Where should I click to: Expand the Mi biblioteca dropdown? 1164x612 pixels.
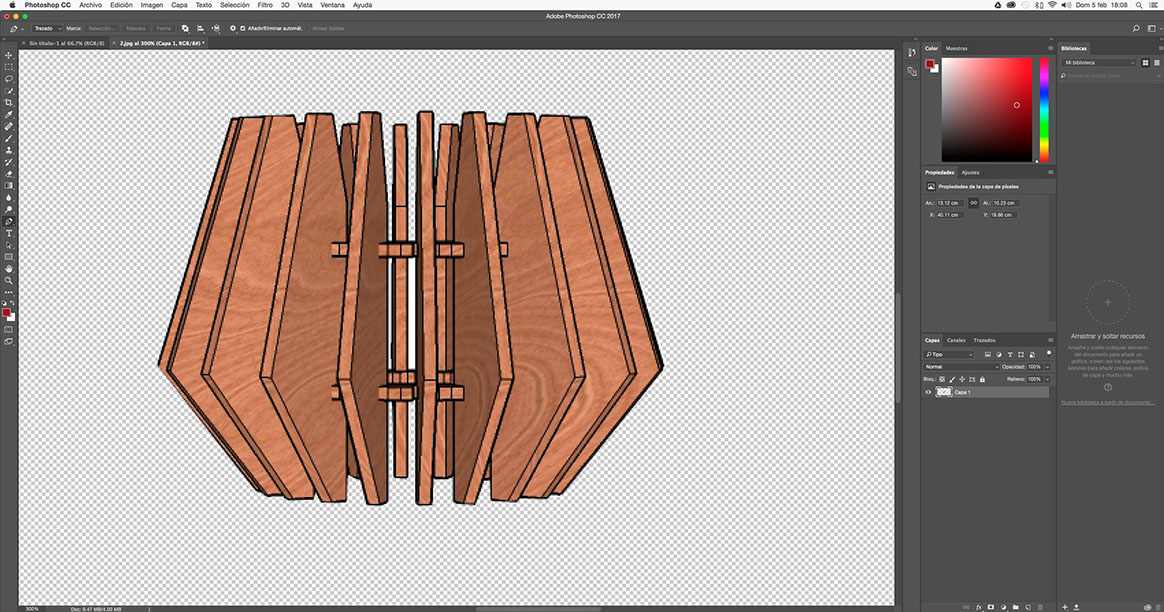tap(1099, 62)
